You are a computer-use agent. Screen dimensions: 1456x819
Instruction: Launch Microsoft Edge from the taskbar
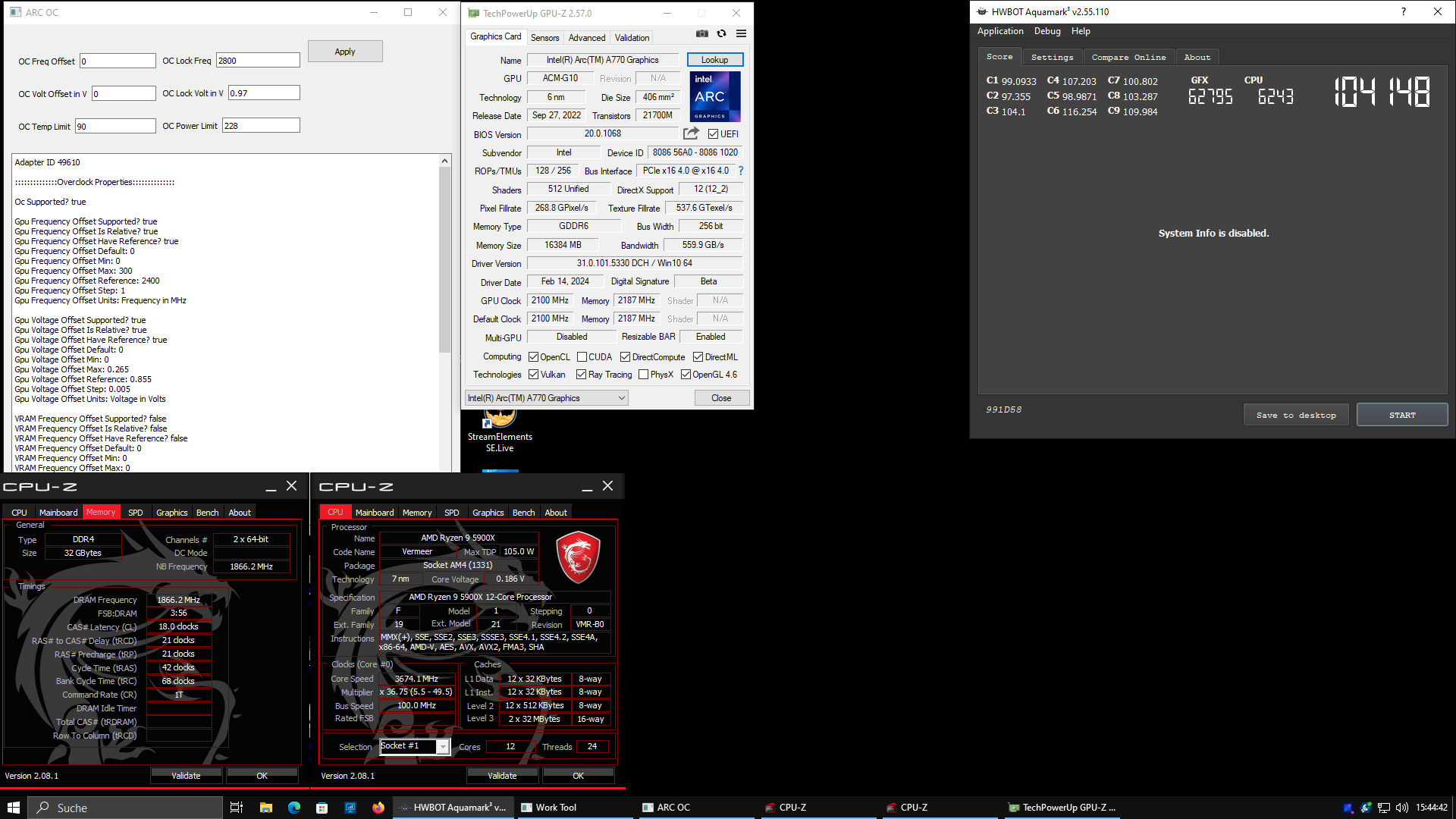coord(294,808)
